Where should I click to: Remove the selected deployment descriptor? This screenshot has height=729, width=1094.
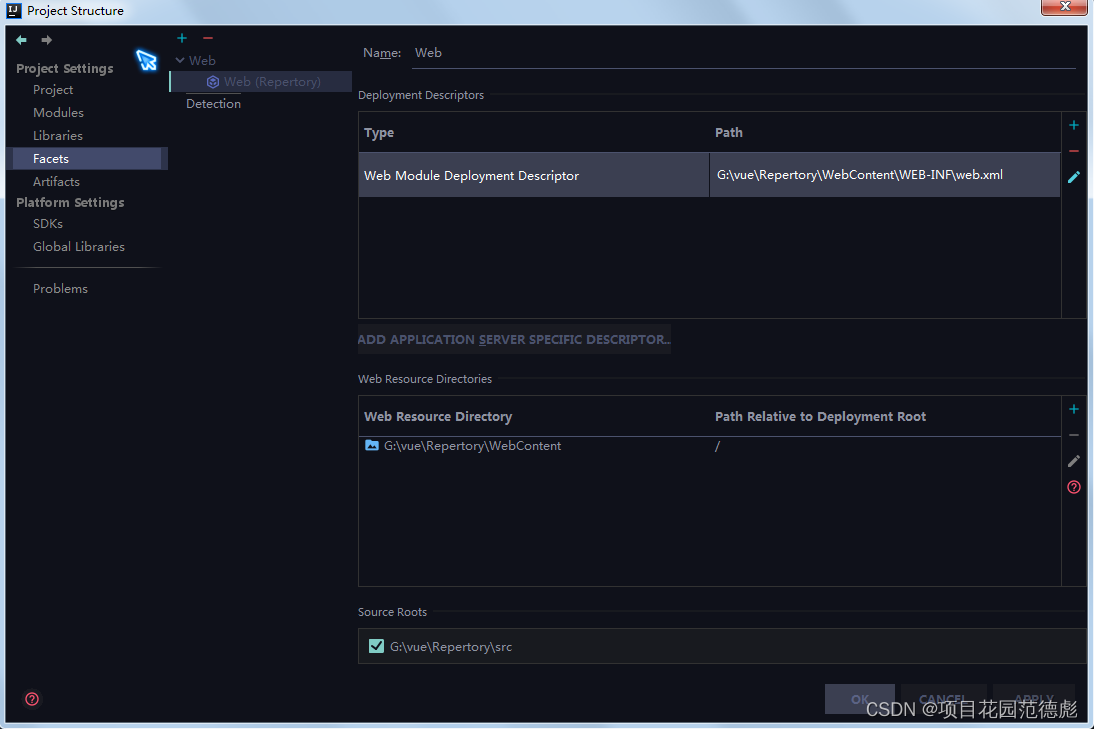point(1074,151)
